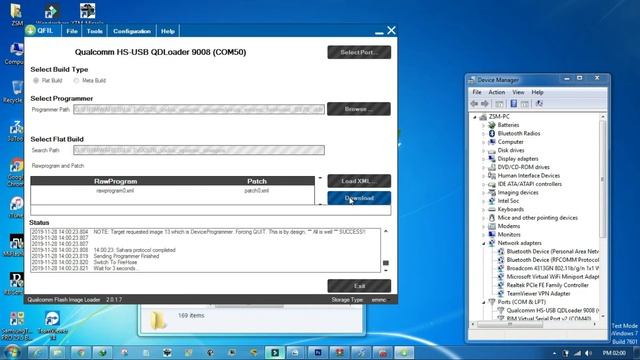Select TeamViewer VPN Adapter device

538,293
